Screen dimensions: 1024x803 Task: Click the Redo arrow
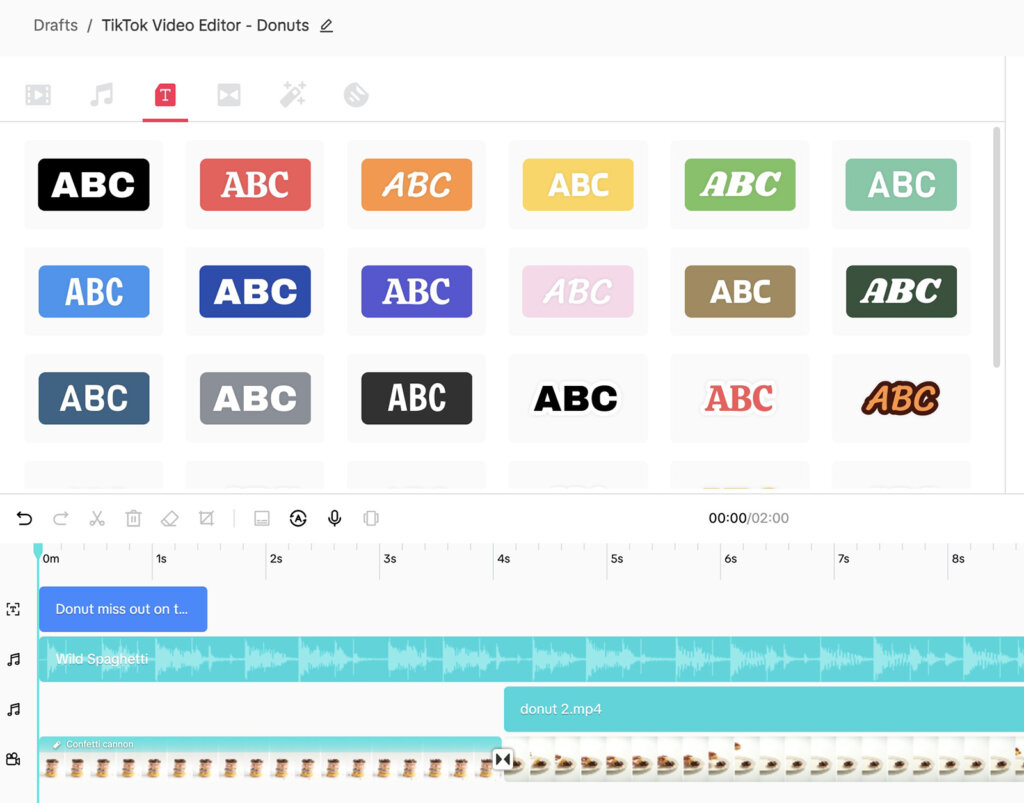60,518
